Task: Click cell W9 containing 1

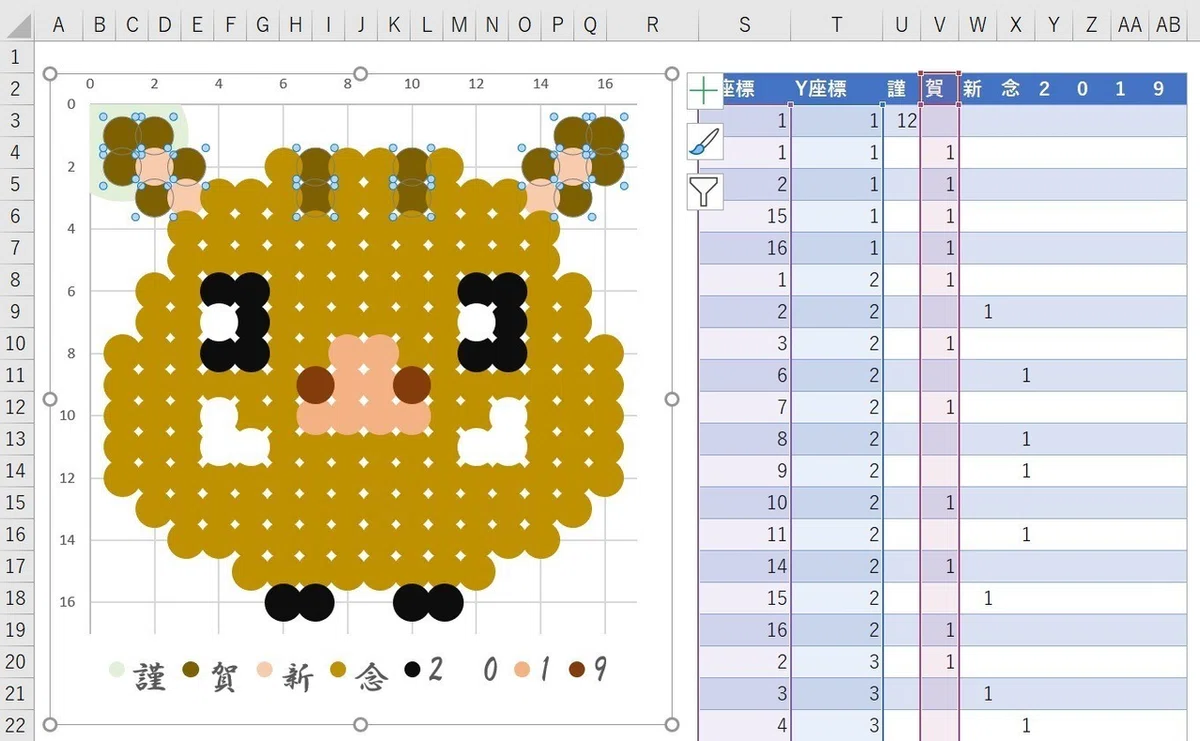Action: click(977, 312)
